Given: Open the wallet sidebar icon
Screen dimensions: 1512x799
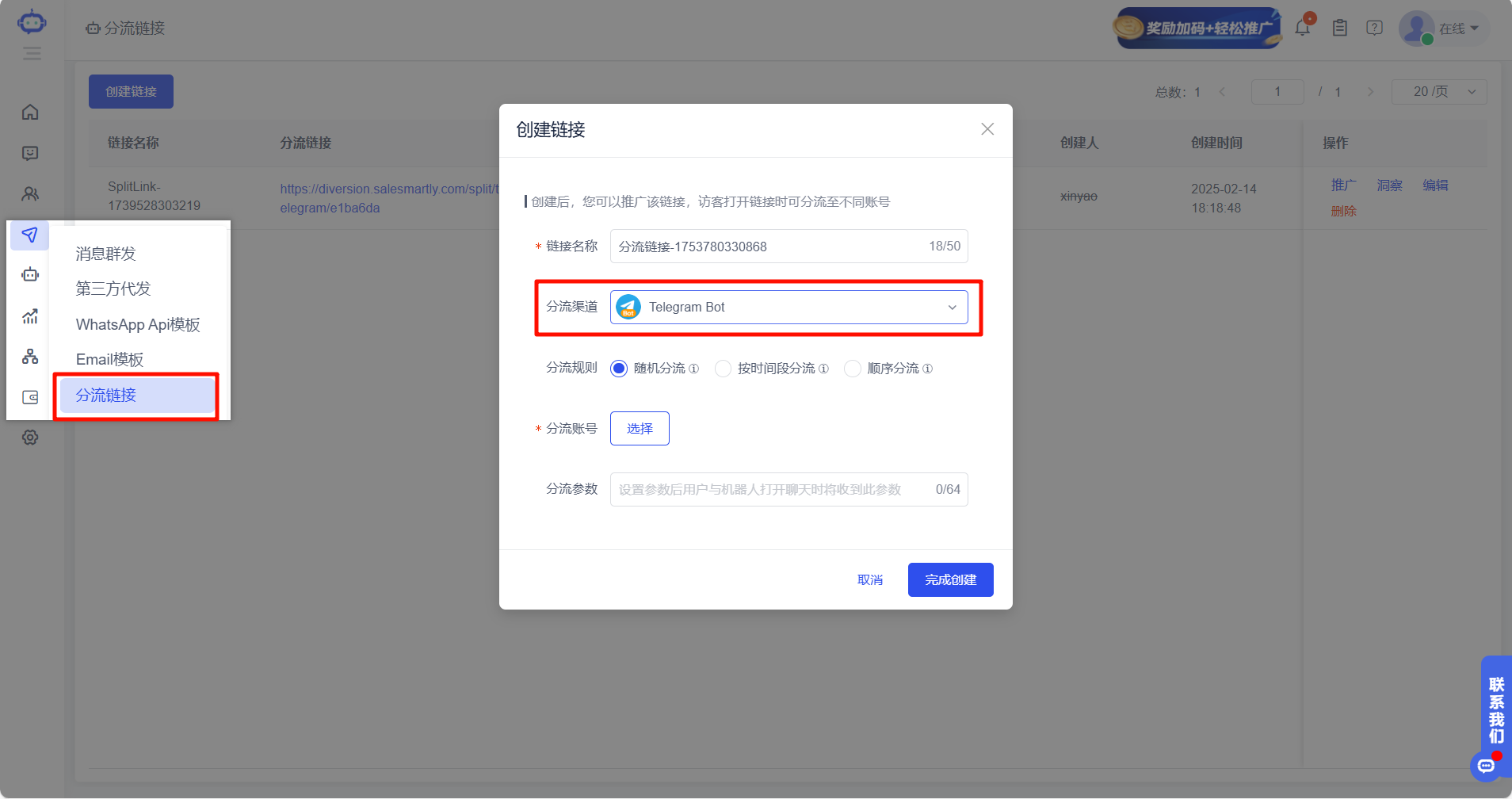Looking at the screenshot, I should (x=29, y=397).
